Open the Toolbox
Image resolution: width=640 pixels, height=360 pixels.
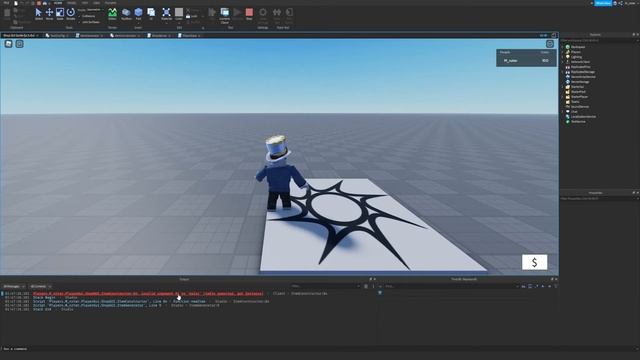[126, 14]
